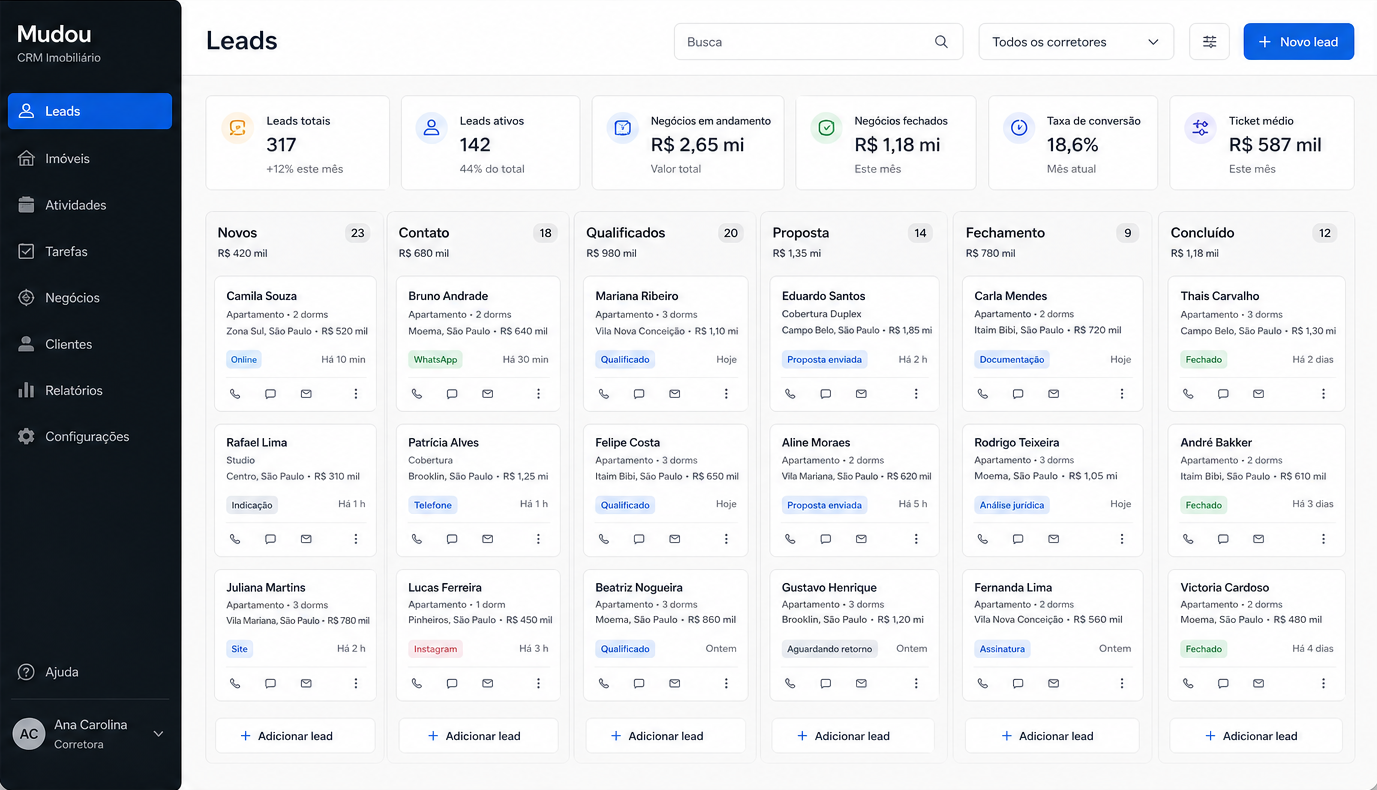Call Bruno Andrade via phone icon
The image size is (1377, 790).
(x=417, y=394)
